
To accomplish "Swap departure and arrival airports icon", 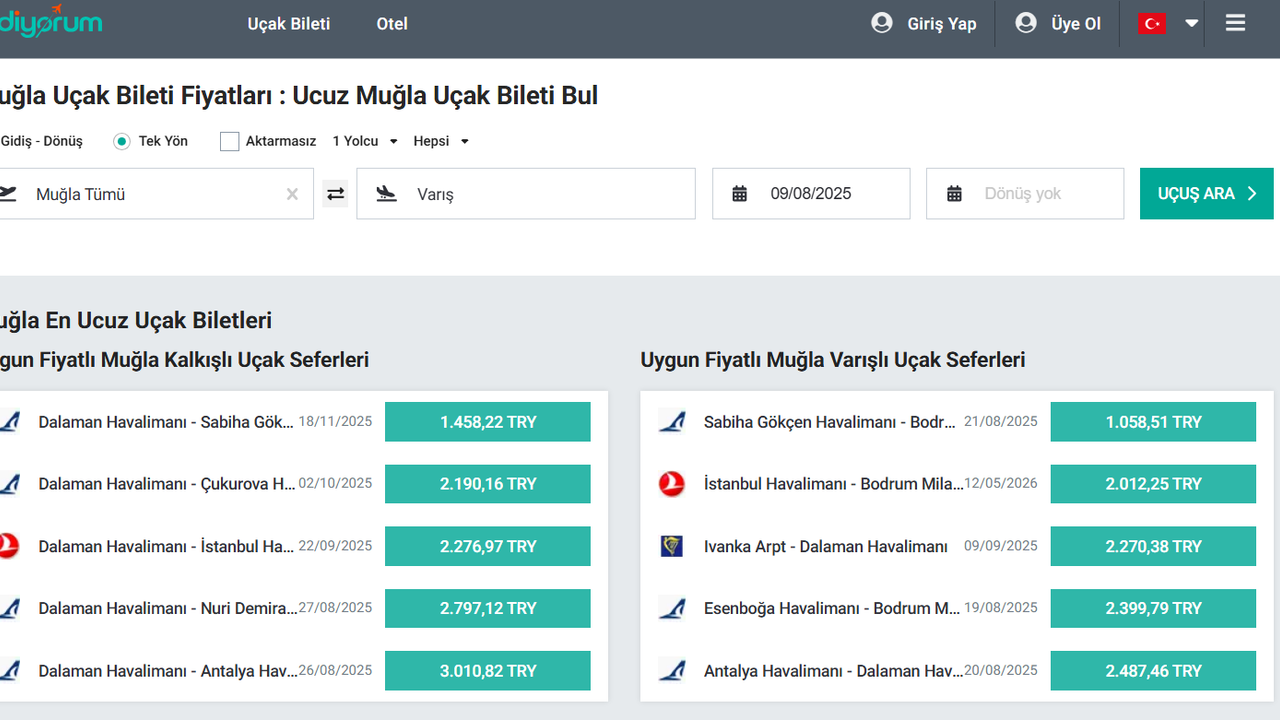I will tap(336, 194).
